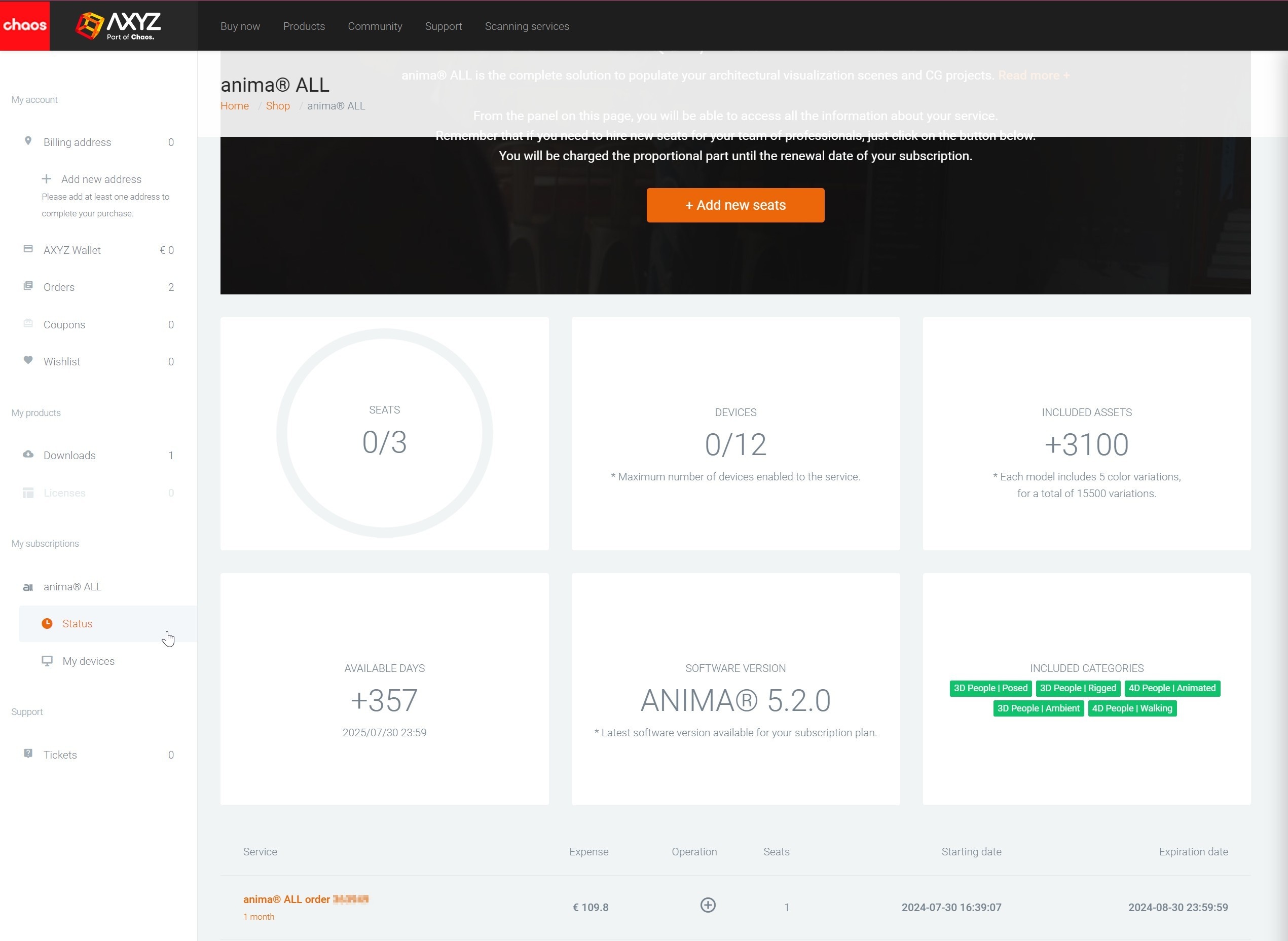The image size is (1288, 941).
Task: Open the Products menu
Action: click(304, 26)
